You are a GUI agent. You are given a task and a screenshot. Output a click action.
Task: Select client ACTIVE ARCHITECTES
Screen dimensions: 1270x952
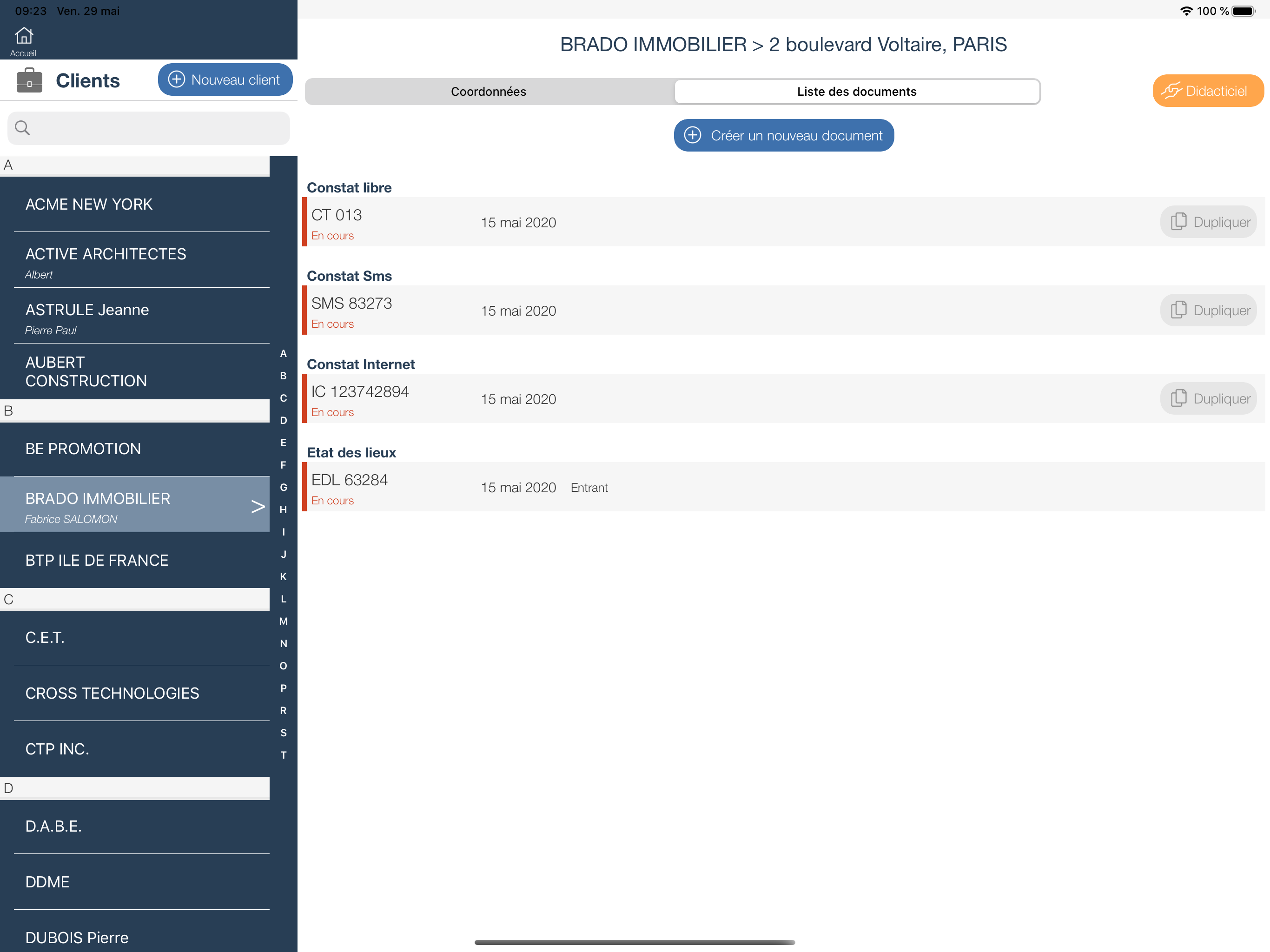point(135,260)
